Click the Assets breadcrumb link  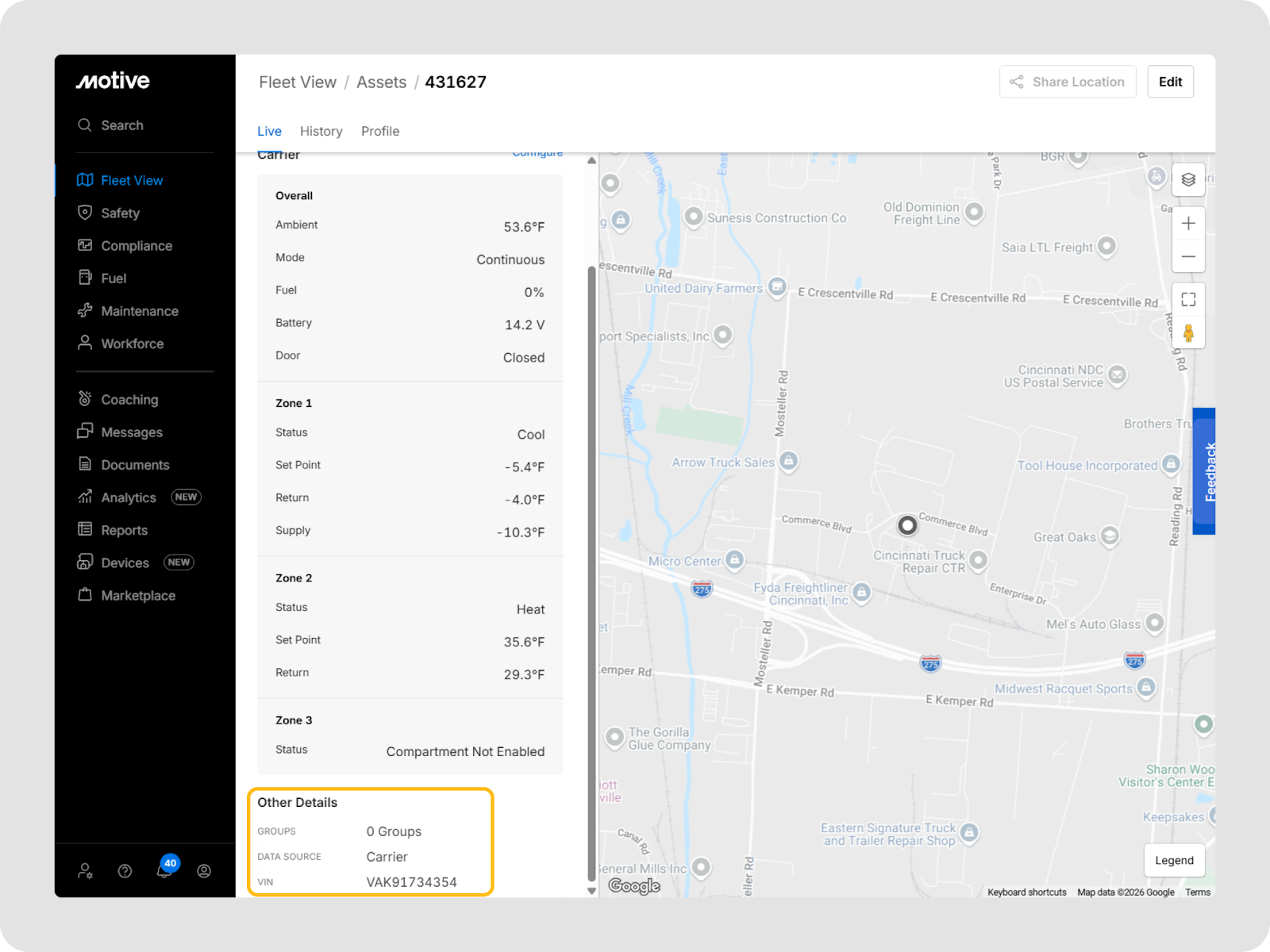pos(381,83)
